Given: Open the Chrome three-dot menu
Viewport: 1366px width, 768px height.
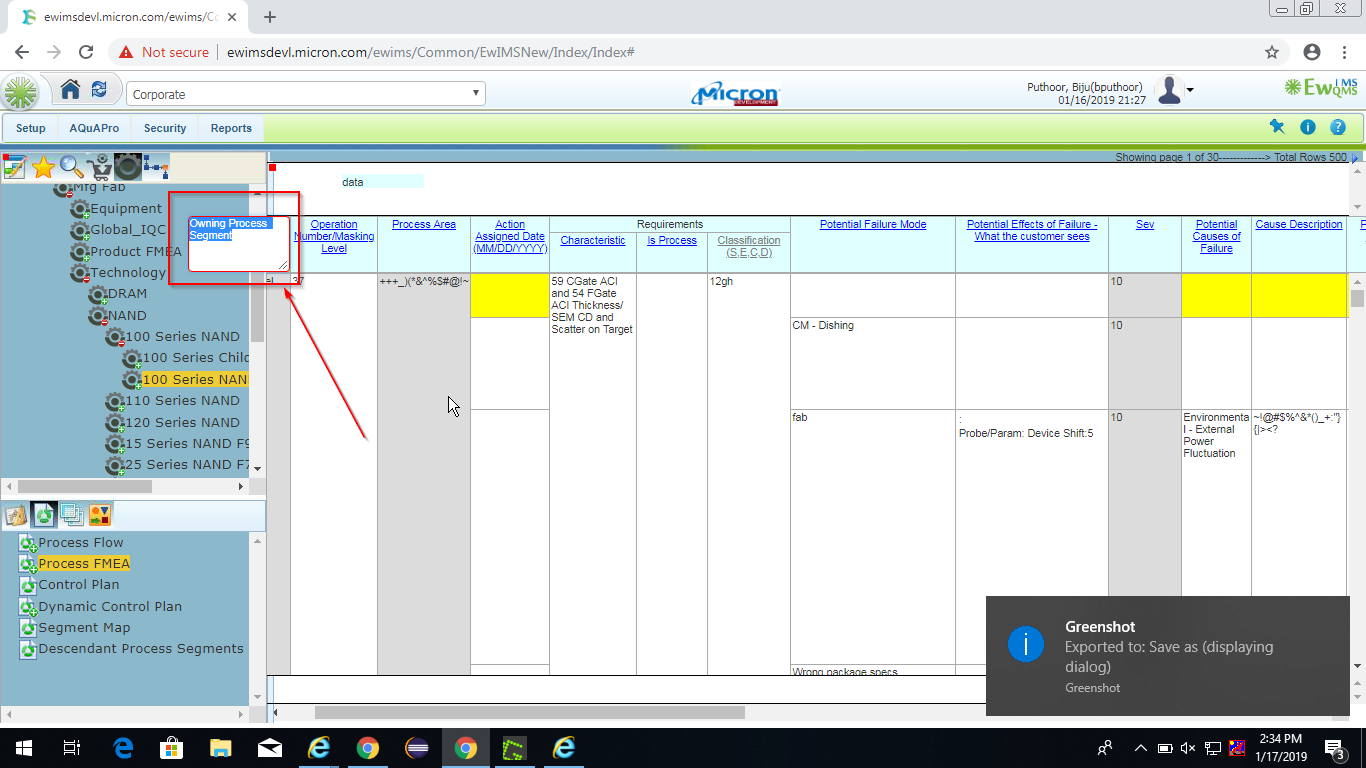Looking at the screenshot, I should [x=1344, y=52].
